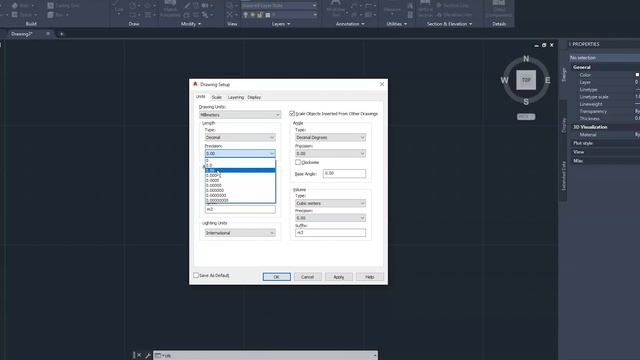This screenshot has width=640, height=360.
Task: Enable Save As Default checkbox
Action: 196,276
